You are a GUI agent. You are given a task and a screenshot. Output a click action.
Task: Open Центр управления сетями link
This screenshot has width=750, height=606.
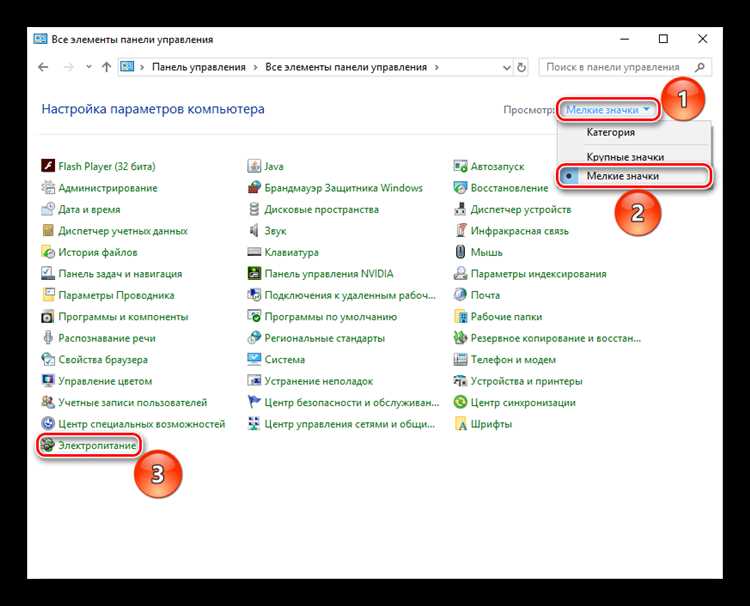(350, 424)
